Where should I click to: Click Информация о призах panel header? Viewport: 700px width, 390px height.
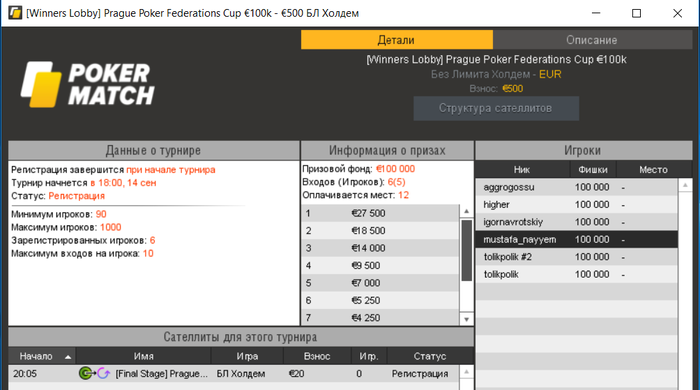coord(387,150)
